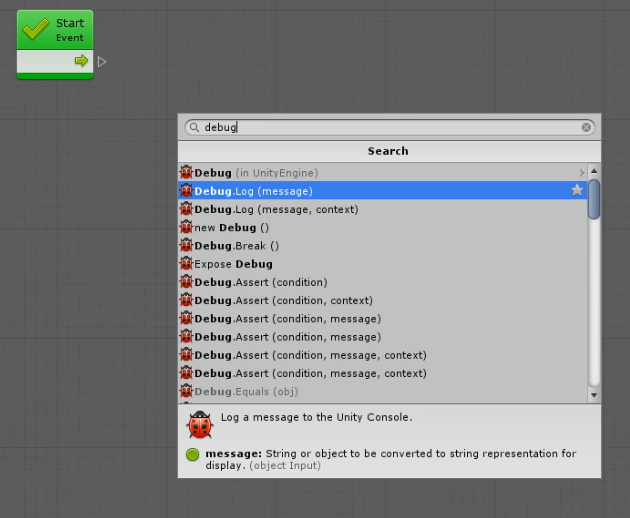Click the scrollbar up arrow in results list
Viewport: 630px width, 518px height.
(595, 172)
